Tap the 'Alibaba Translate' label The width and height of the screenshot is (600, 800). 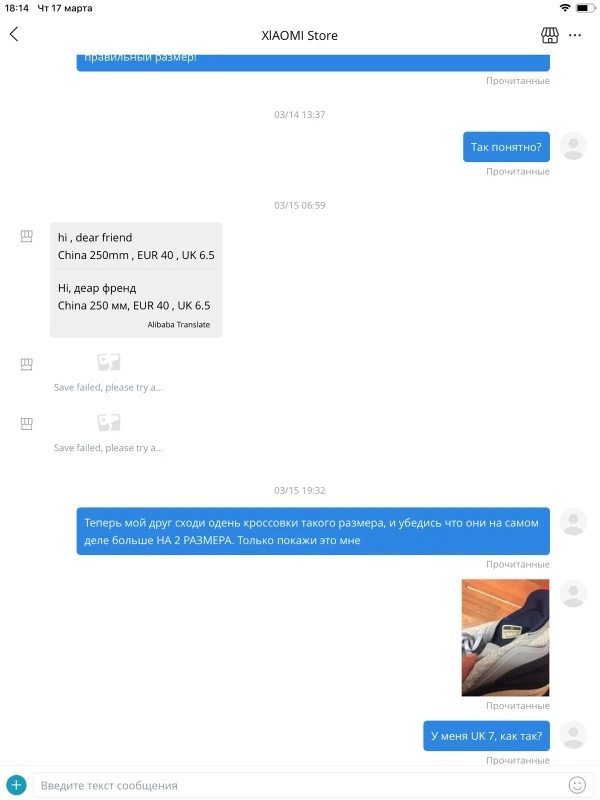pos(179,324)
